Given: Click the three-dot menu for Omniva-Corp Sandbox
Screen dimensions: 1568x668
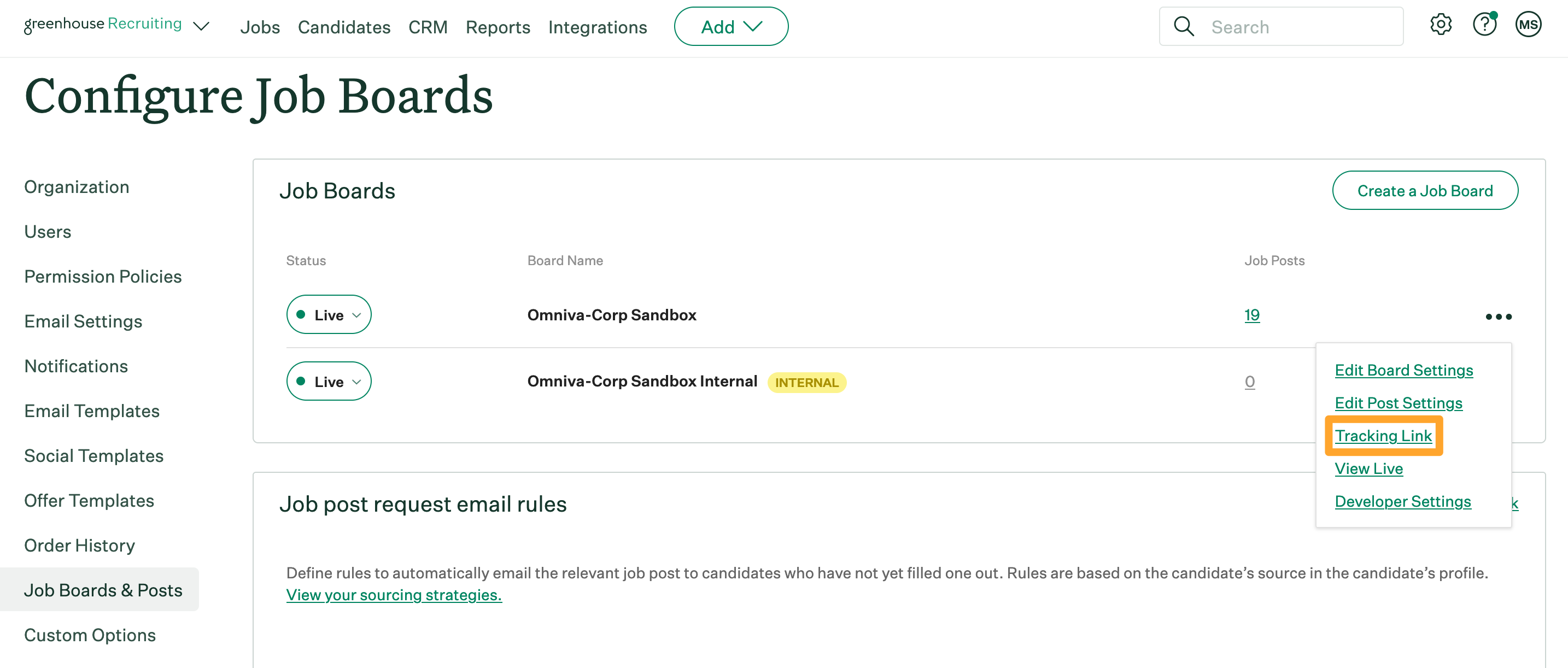Looking at the screenshot, I should (1498, 317).
